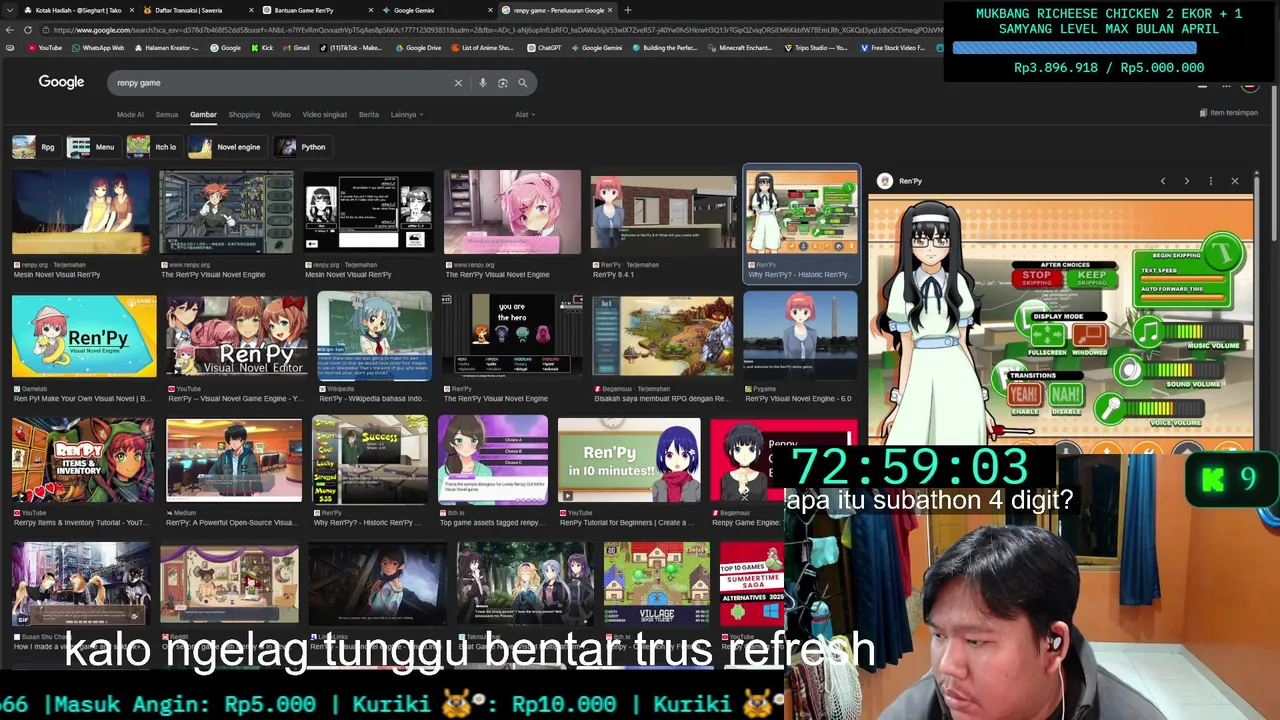This screenshot has width=1280, height=720.
Task: Open YouTube bookmark
Action: (x=45, y=48)
